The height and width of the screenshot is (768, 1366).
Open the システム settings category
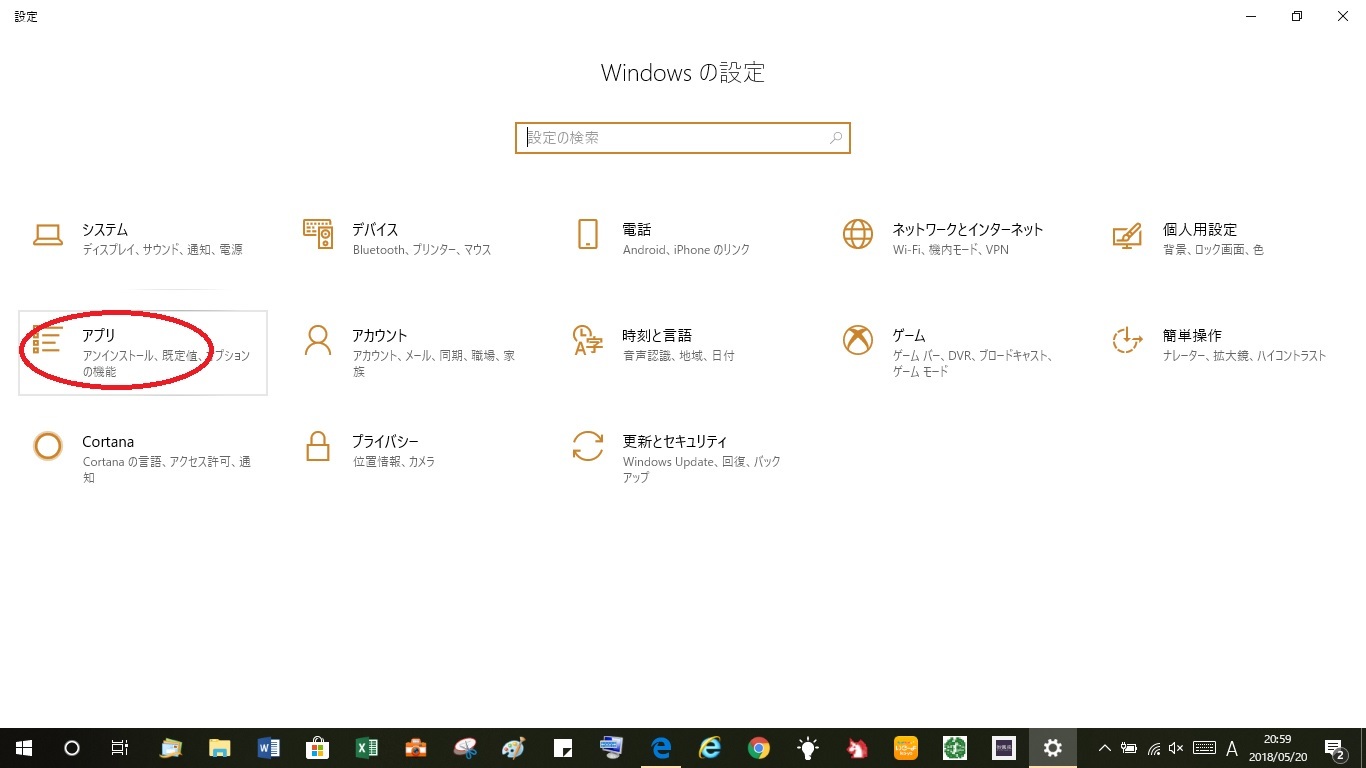(143, 239)
